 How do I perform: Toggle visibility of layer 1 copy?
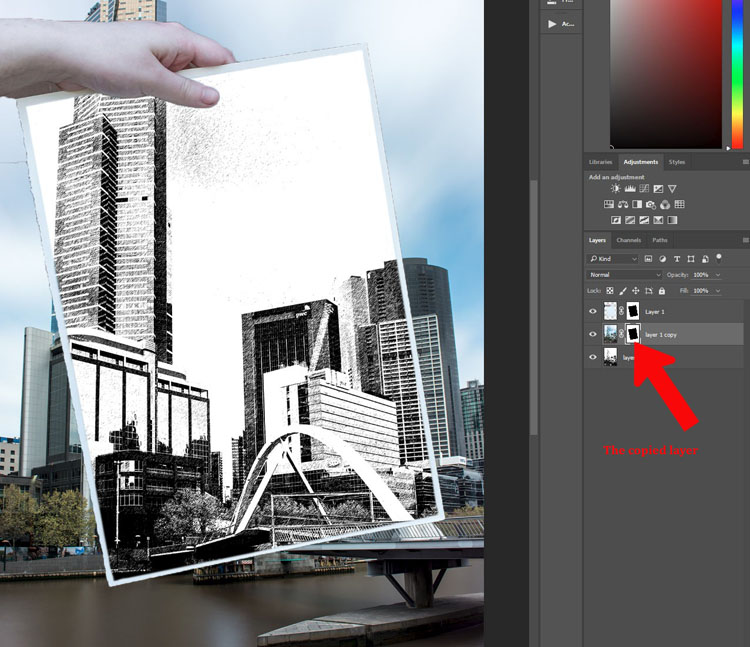(593, 334)
